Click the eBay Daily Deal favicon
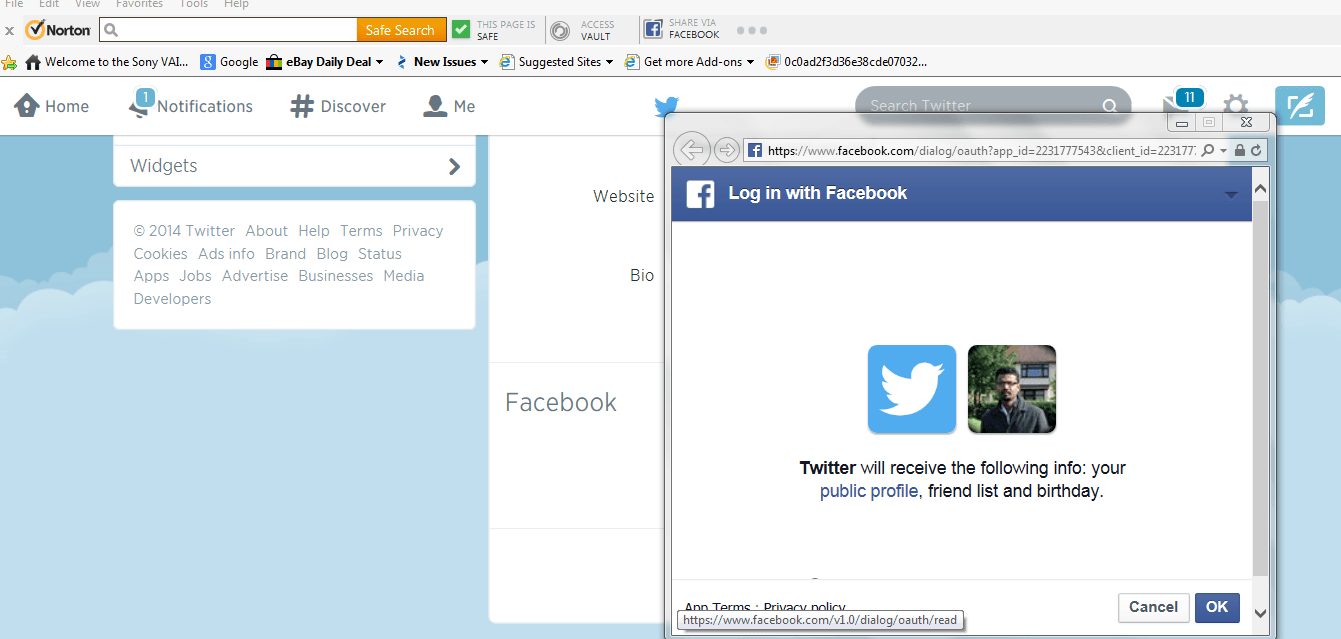Viewport: 1341px width, 639px height. (274, 62)
